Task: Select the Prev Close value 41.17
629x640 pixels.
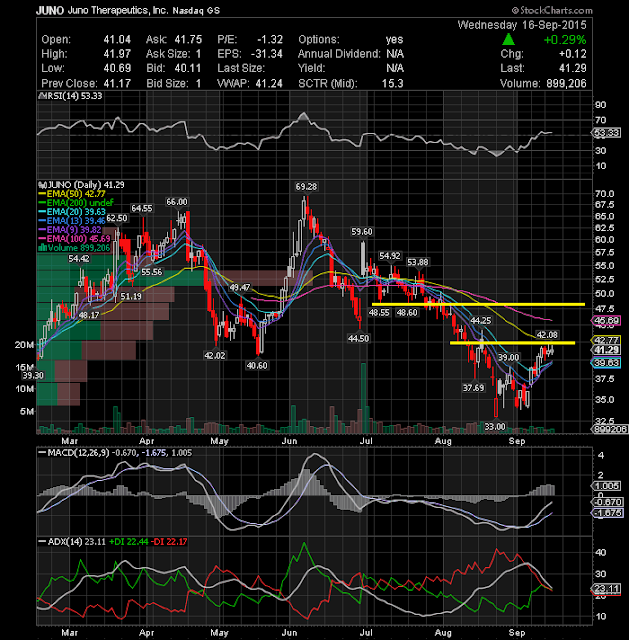Action: point(117,83)
